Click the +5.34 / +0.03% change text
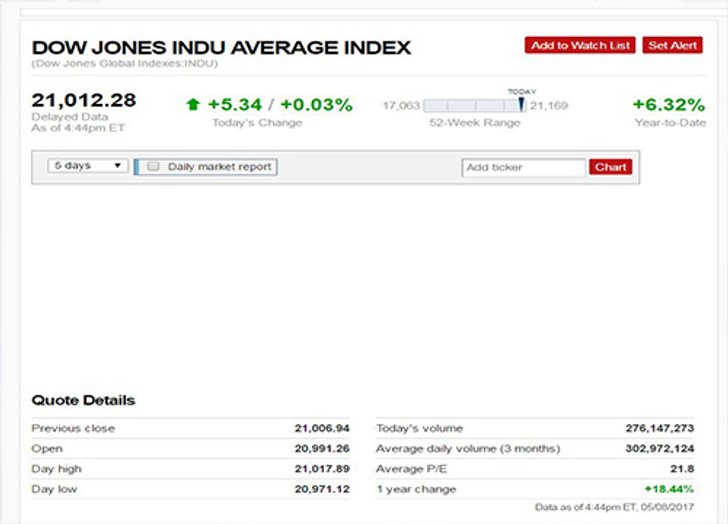Screen dimensions: 728x524 (x=280, y=104)
